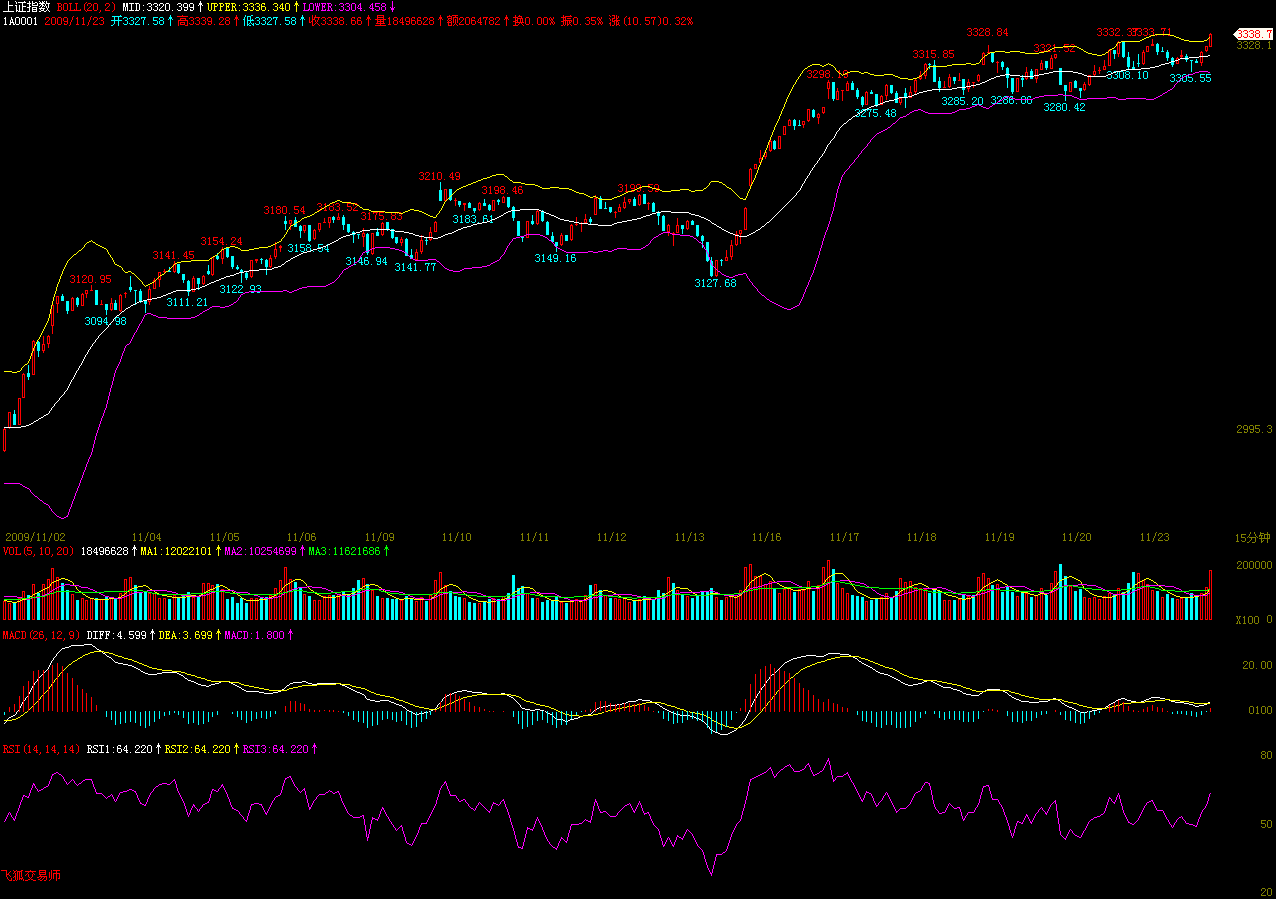Click the 3315.85 high price annotation

click(x=933, y=54)
